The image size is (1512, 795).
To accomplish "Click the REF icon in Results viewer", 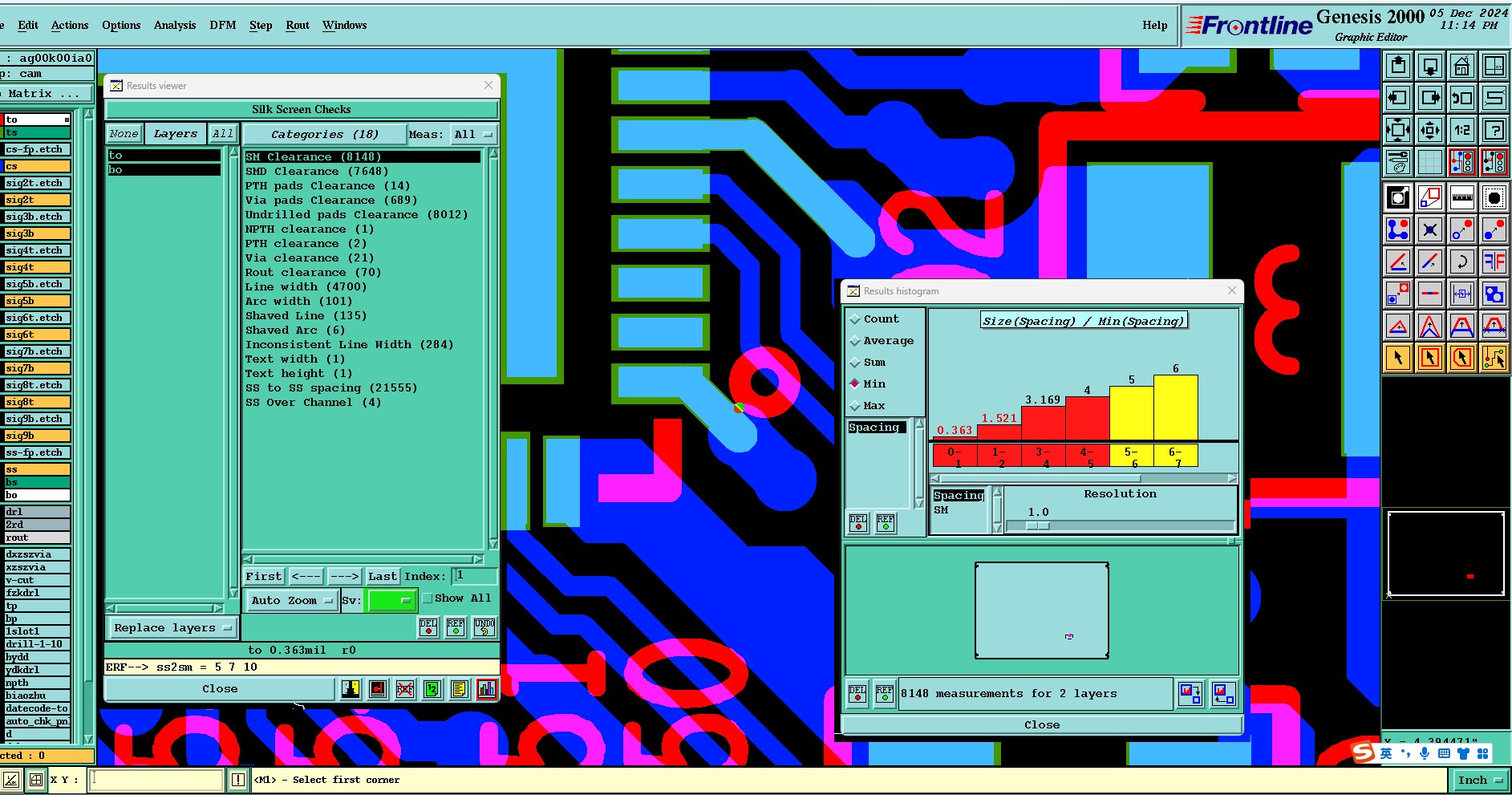I will pos(456,627).
